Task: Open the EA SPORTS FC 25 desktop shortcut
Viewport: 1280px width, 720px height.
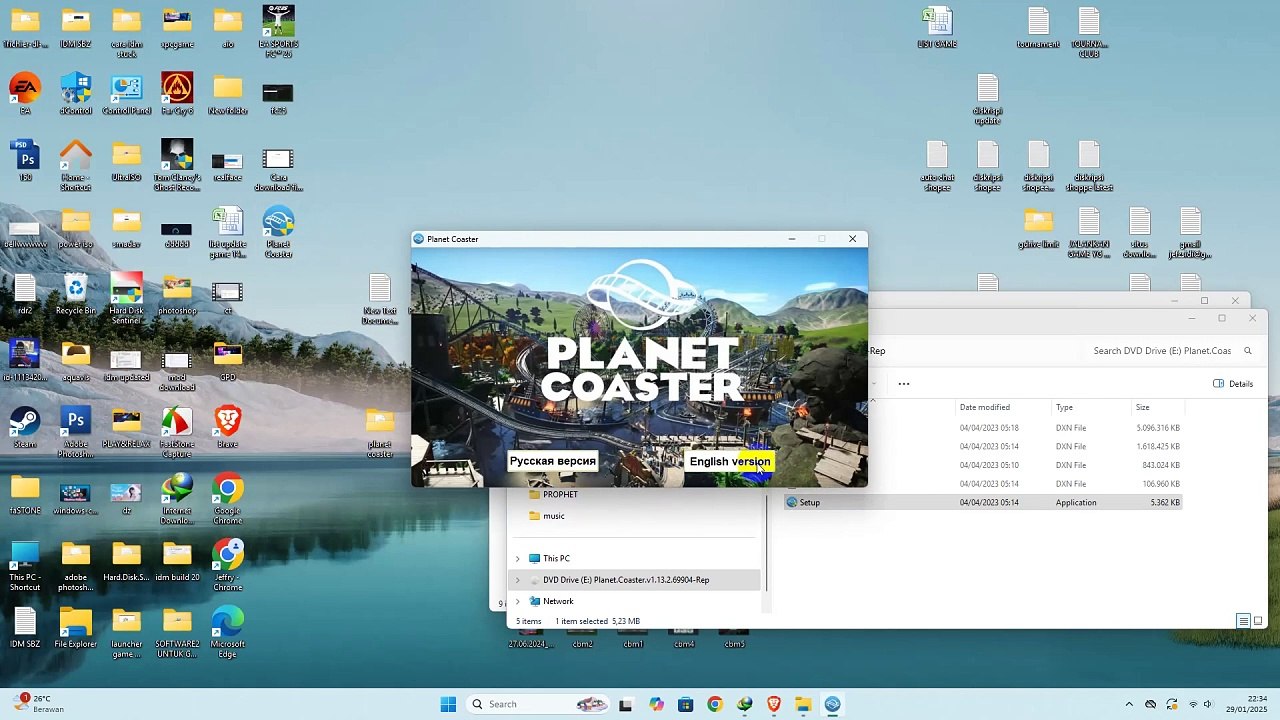Action: coord(278,30)
